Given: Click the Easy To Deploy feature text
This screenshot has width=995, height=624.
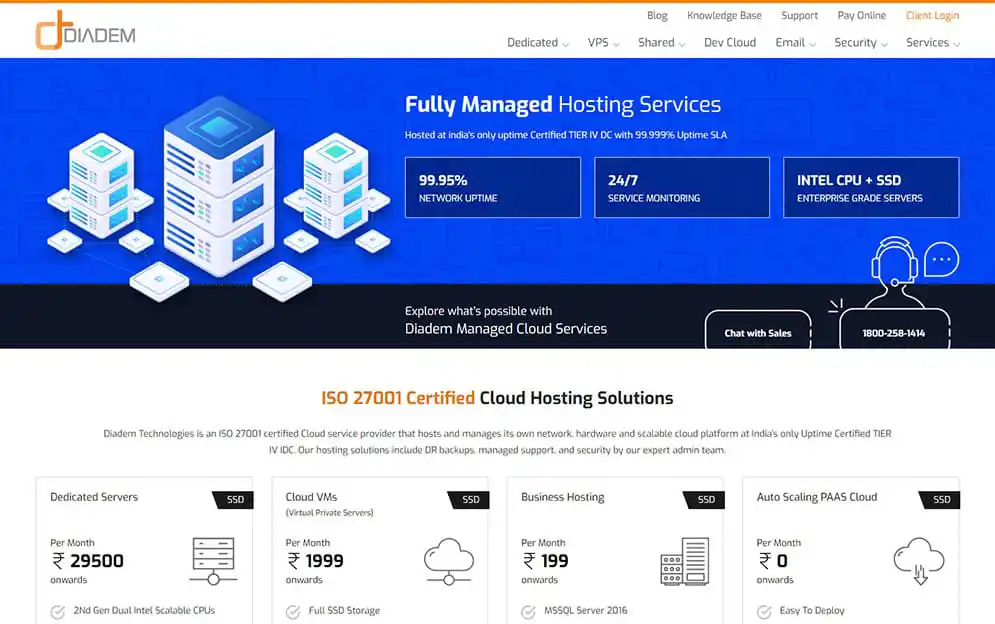Looking at the screenshot, I should [812, 611].
